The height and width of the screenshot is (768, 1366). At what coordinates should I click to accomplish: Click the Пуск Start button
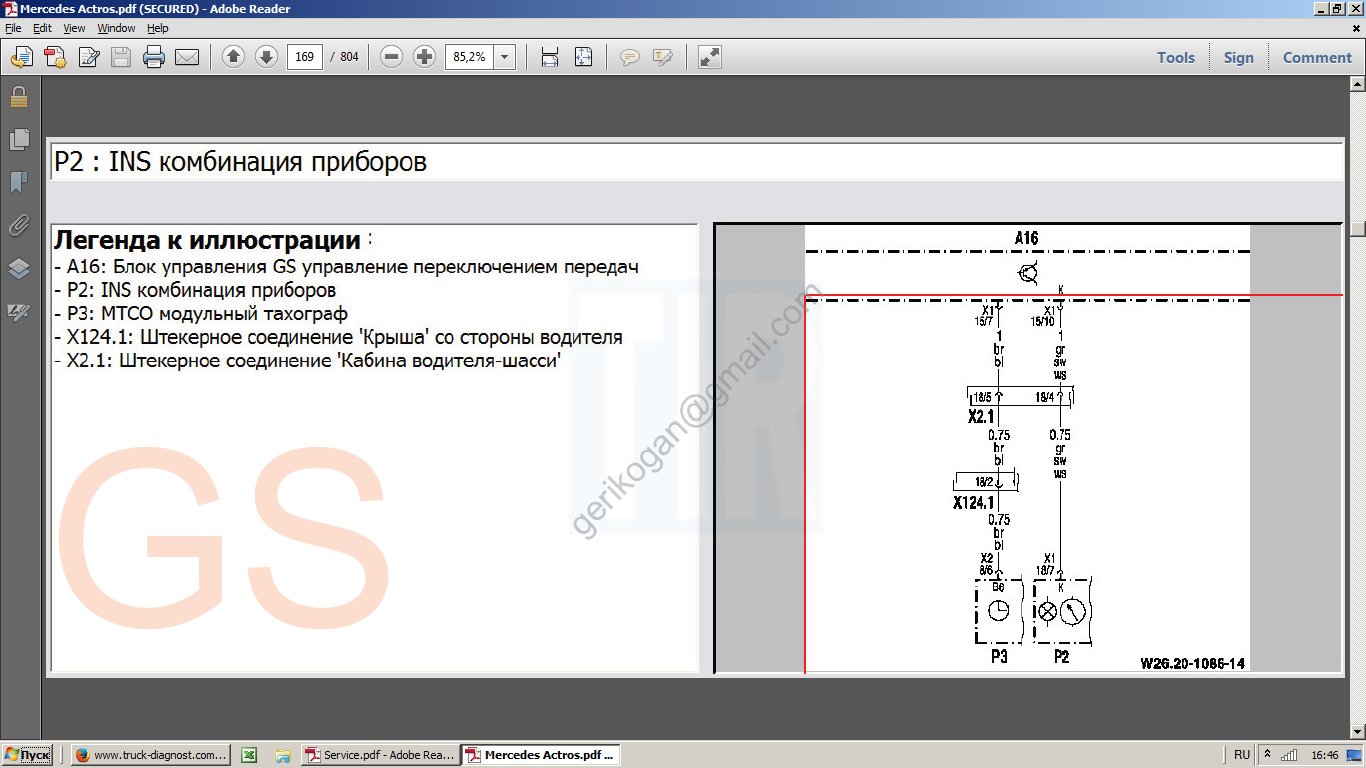click(28, 755)
